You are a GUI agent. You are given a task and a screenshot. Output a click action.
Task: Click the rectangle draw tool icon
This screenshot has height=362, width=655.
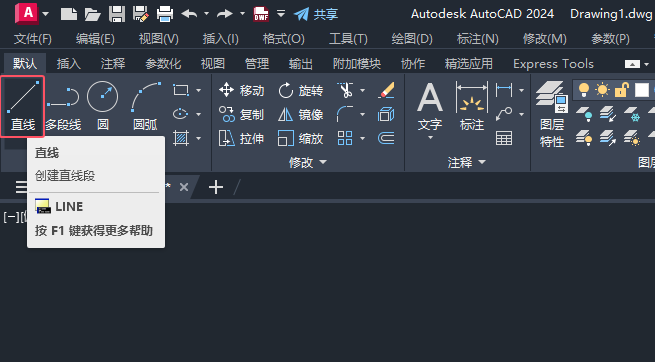(x=181, y=90)
